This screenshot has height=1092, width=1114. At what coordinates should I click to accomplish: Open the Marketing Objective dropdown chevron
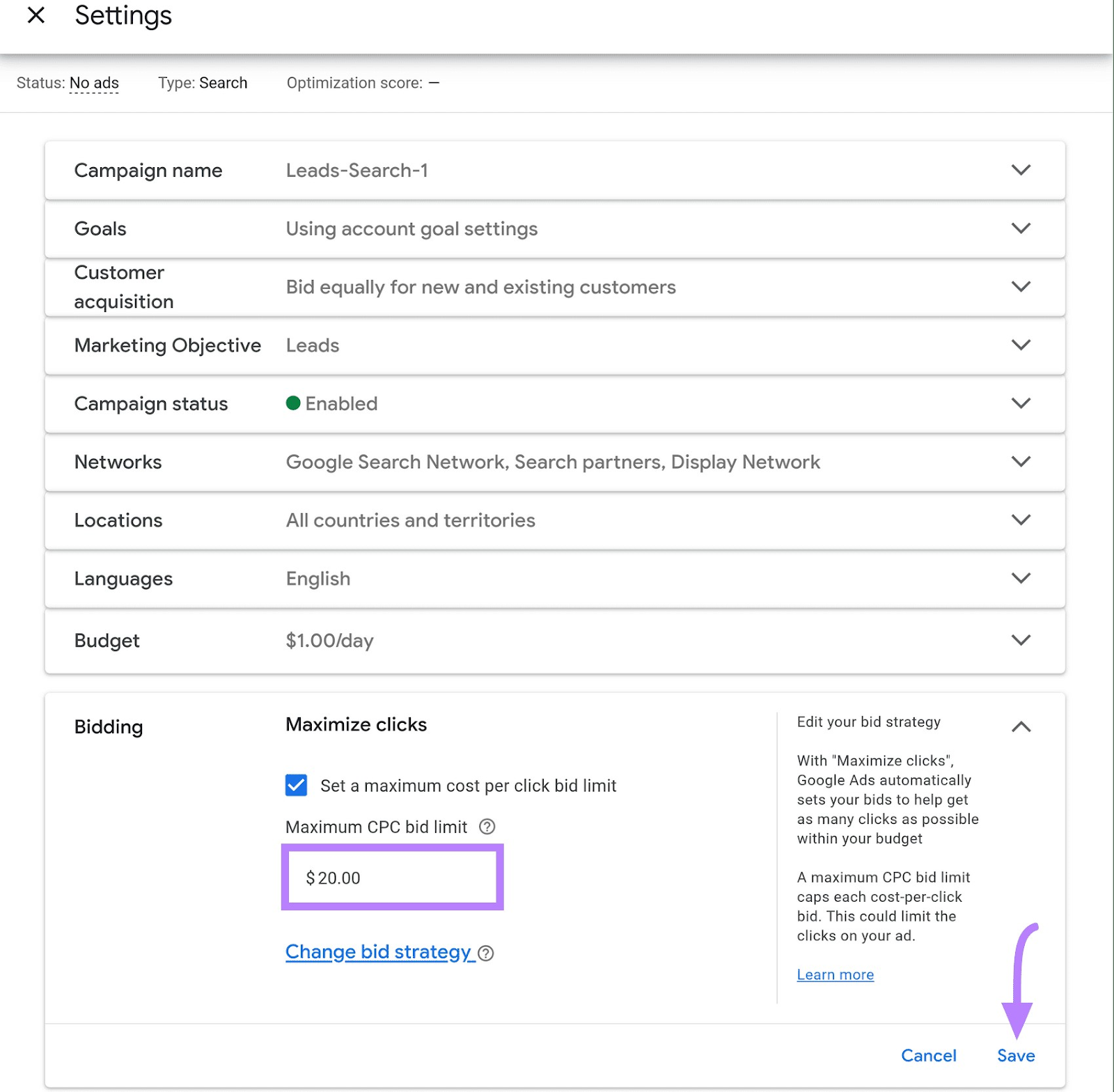point(1020,345)
